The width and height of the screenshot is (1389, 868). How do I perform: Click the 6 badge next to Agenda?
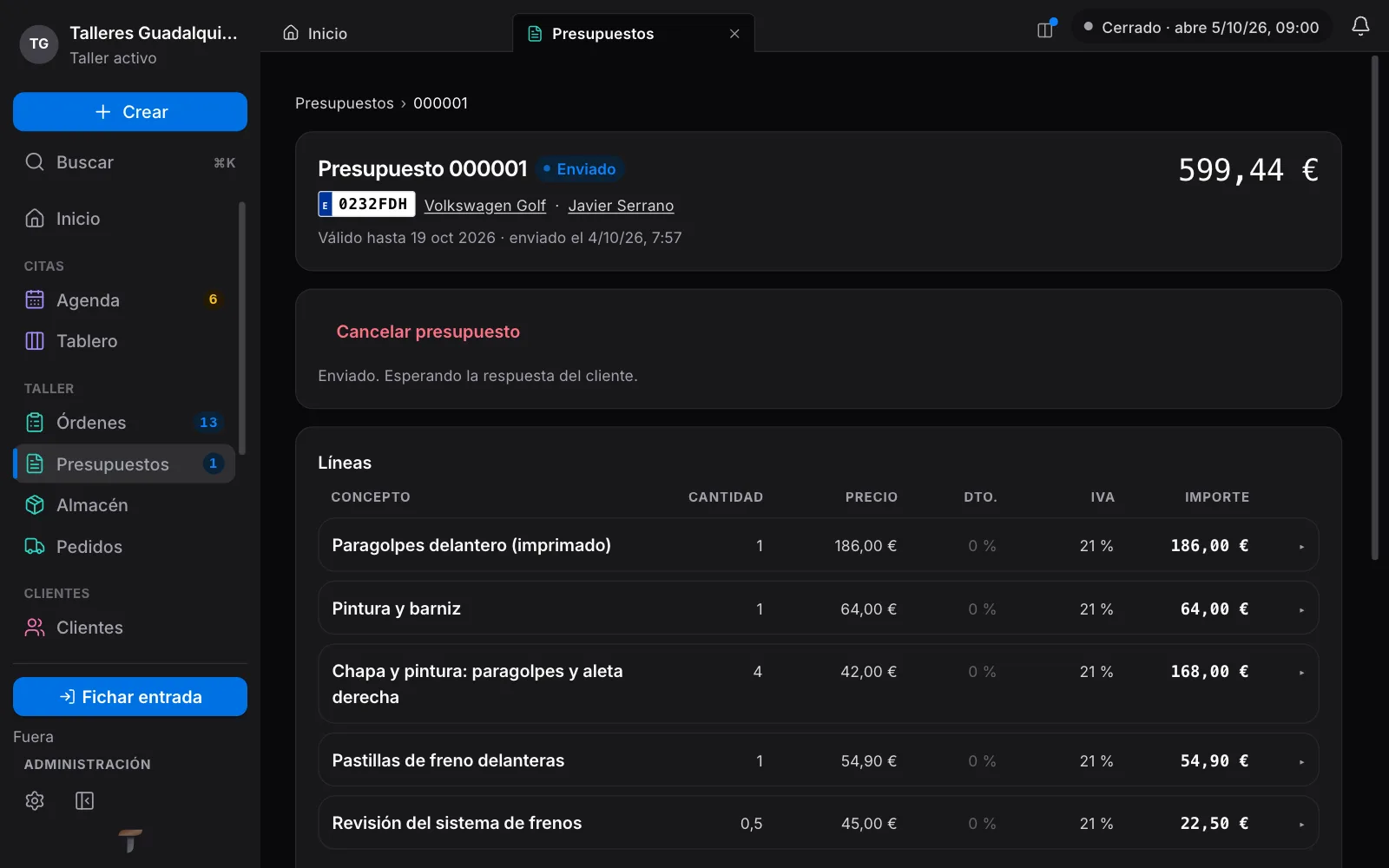[213, 299]
